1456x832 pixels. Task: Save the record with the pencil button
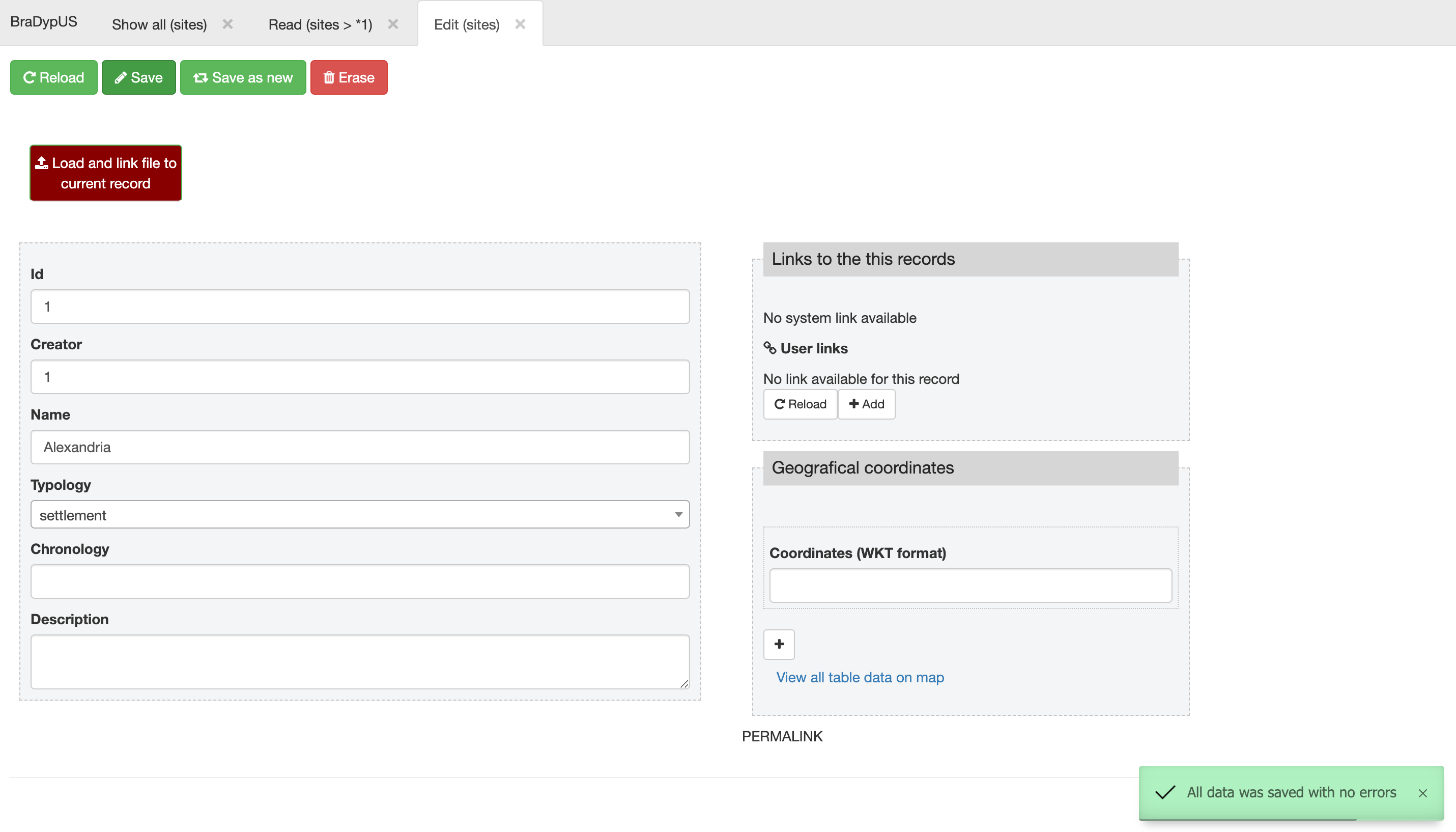pyautogui.click(x=139, y=77)
